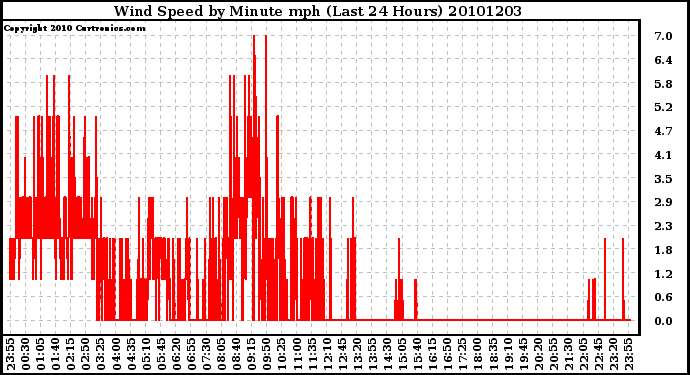Select the 7.0 y-axis label
Image resolution: width=690 pixels, height=375 pixels.
(x=663, y=36)
